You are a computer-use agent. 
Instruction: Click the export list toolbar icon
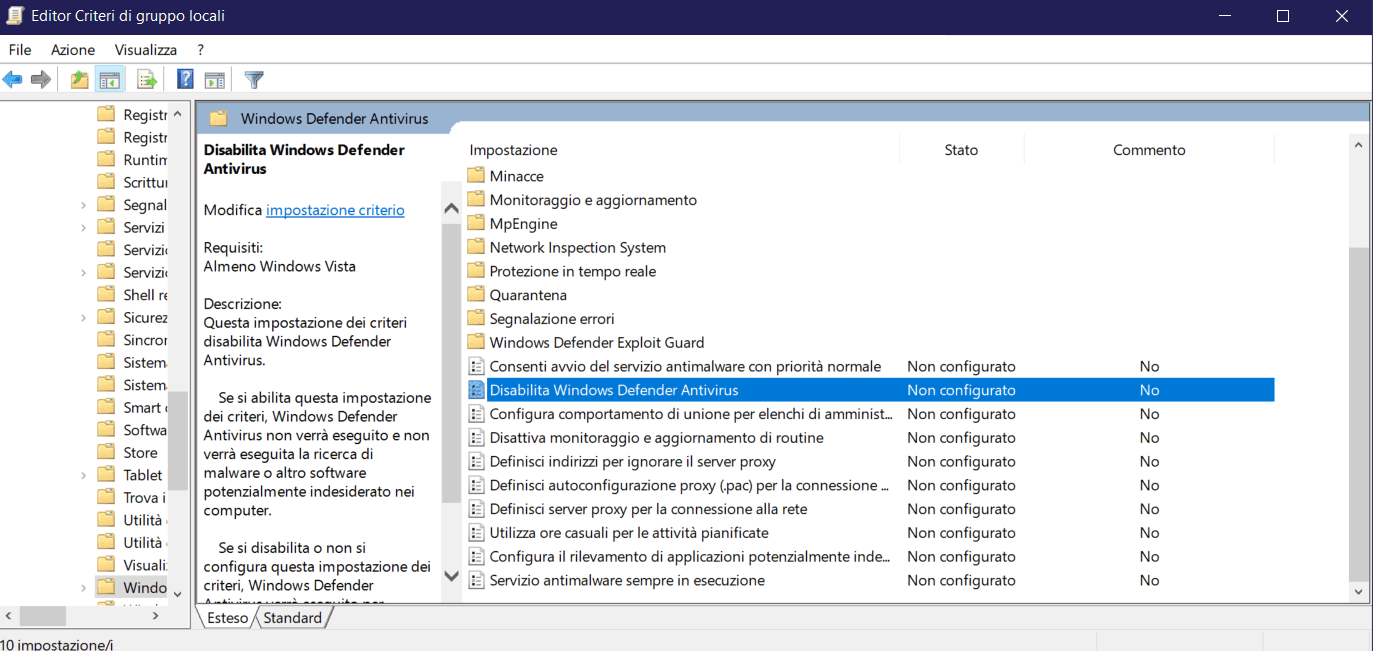[x=147, y=80]
